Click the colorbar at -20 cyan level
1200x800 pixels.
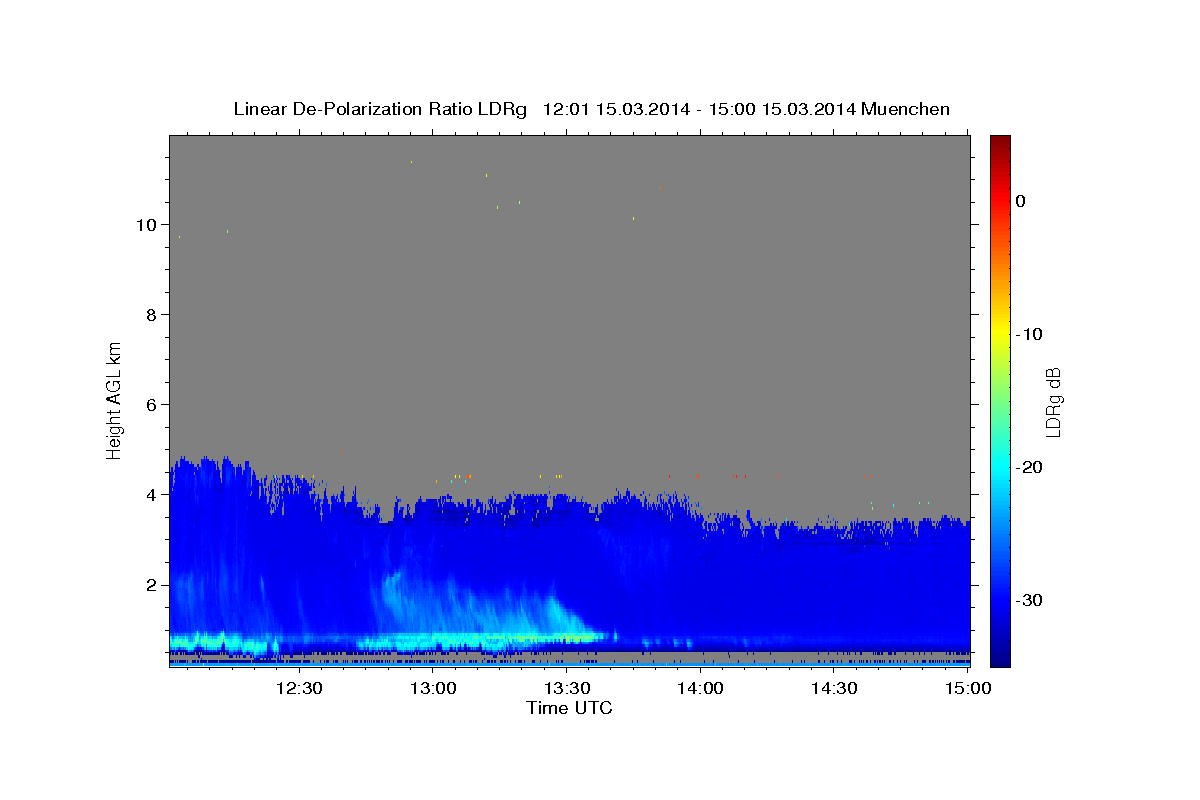tap(1000, 467)
